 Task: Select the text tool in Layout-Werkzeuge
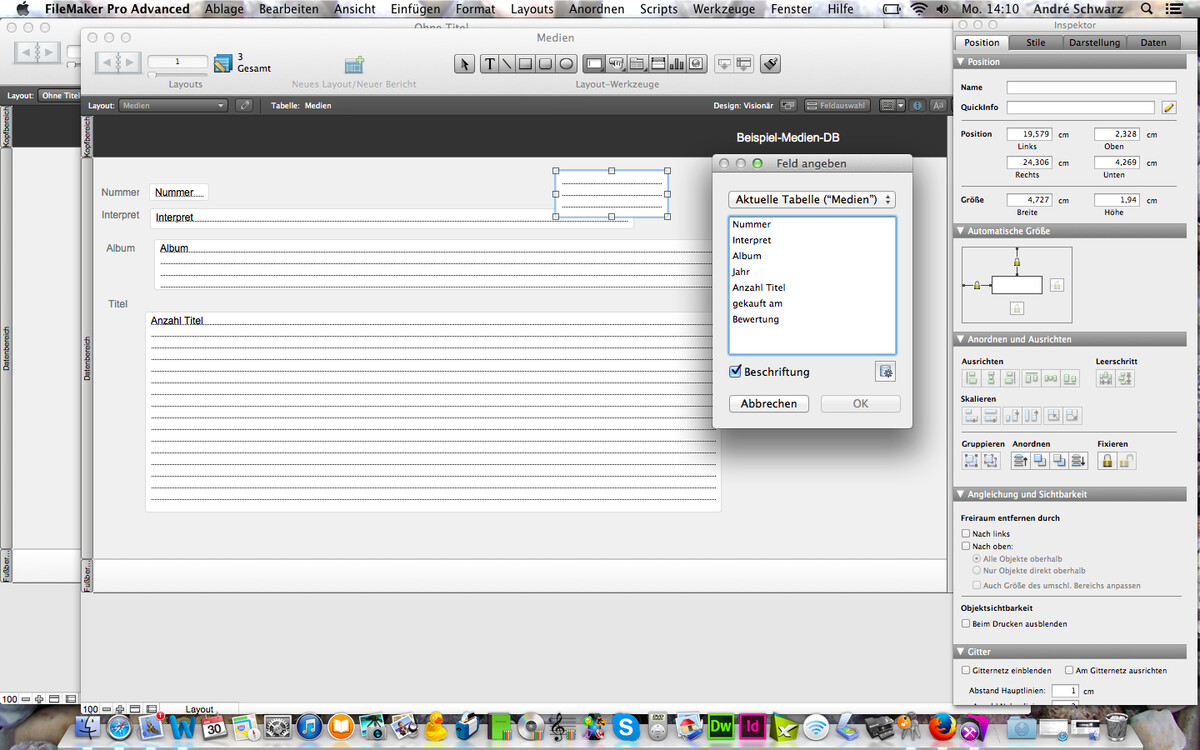[490, 64]
